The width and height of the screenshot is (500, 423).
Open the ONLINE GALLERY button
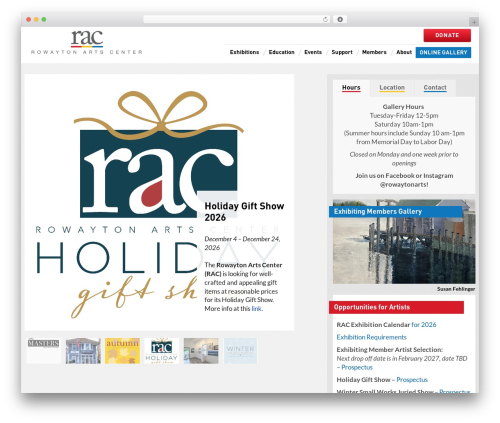(x=443, y=52)
